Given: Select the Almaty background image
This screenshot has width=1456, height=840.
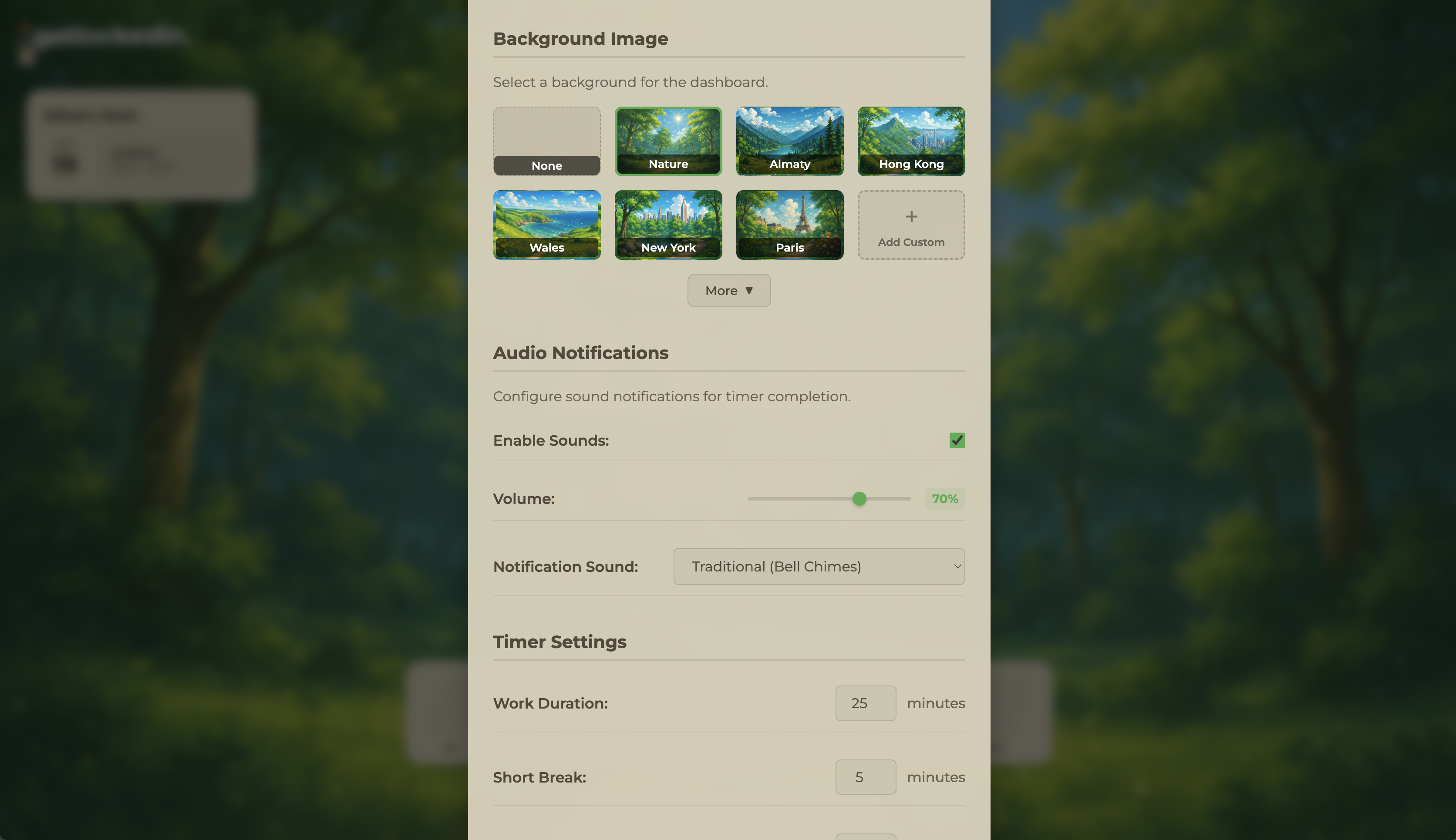Looking at the screenshot, I should [789, 141].
